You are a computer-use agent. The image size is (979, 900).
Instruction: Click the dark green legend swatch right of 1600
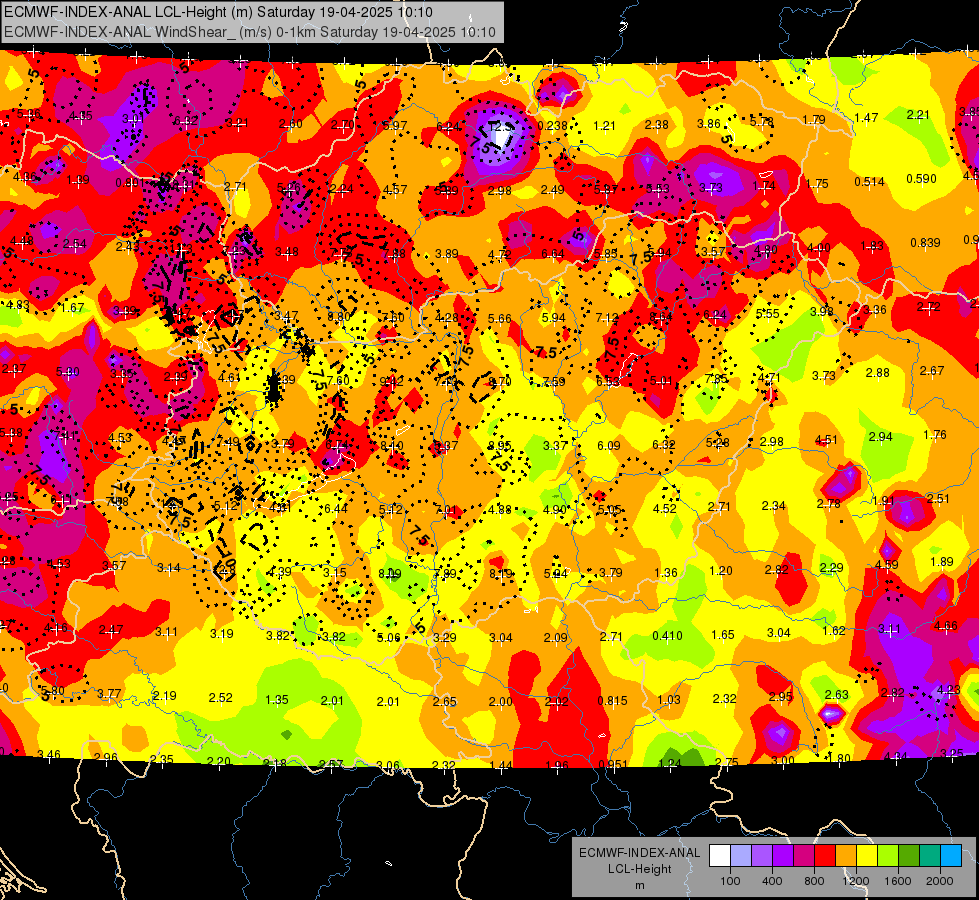[x=908, y=856]
